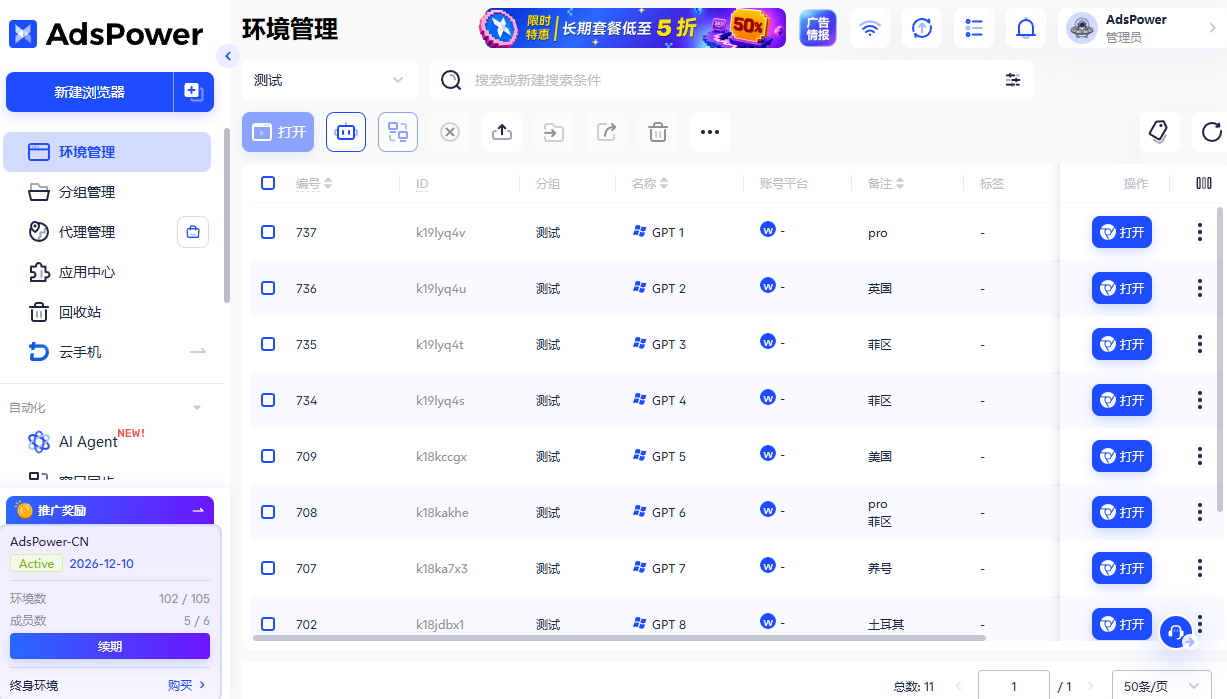Click the RPA robot toolbar icon
The image size is (1227, 699).
(x=346, y=132)
